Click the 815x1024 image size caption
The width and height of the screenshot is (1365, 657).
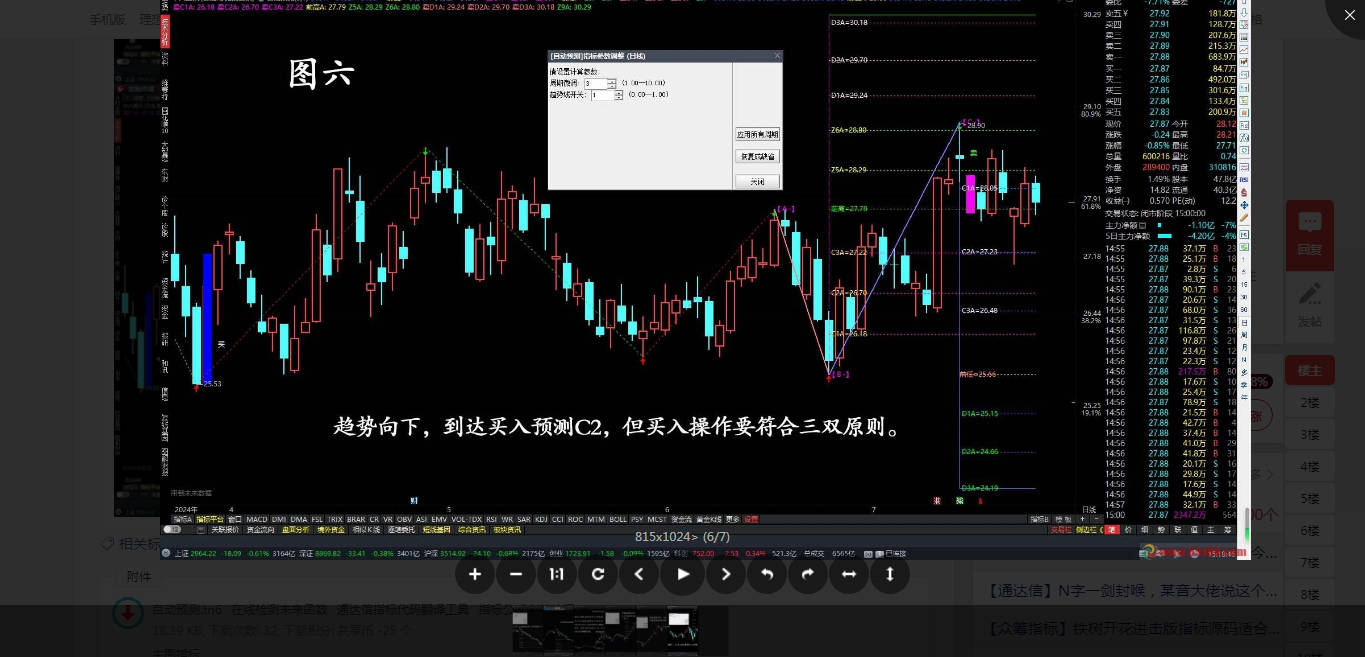(x=682, y=537)
